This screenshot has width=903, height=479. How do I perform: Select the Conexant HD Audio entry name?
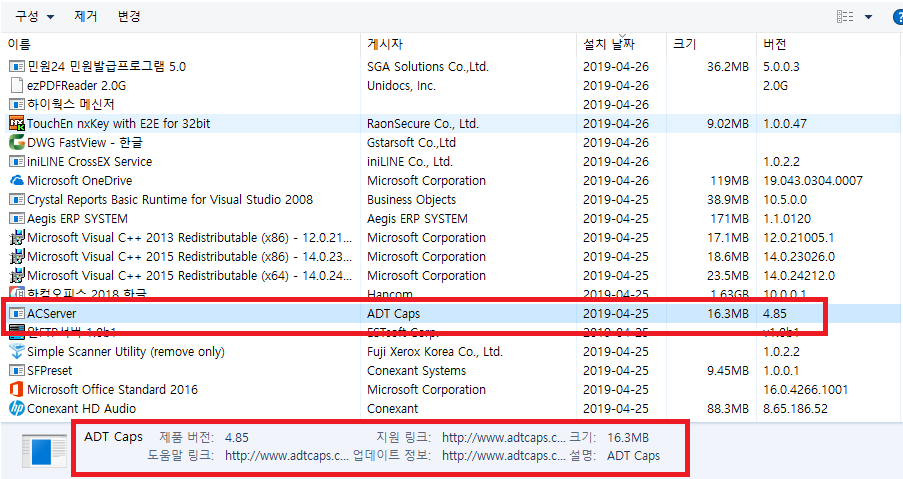coord(81,409)
